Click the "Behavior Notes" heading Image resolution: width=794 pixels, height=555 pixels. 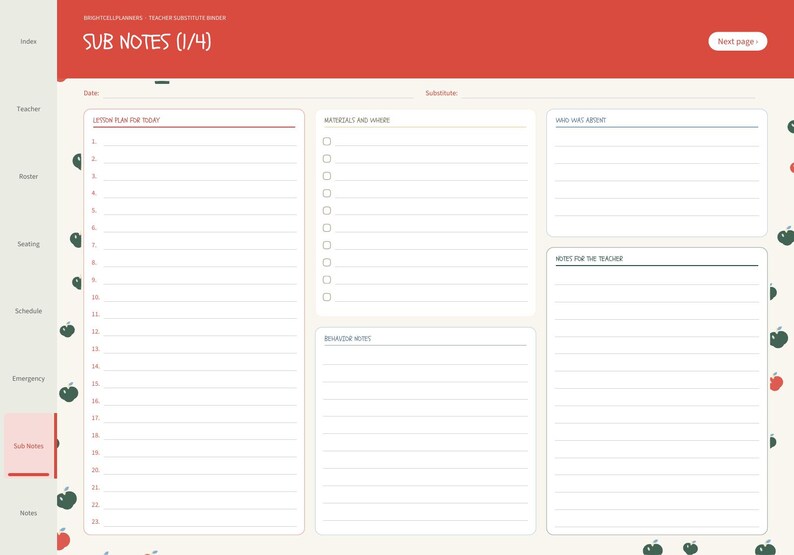(x=347, y=338)
